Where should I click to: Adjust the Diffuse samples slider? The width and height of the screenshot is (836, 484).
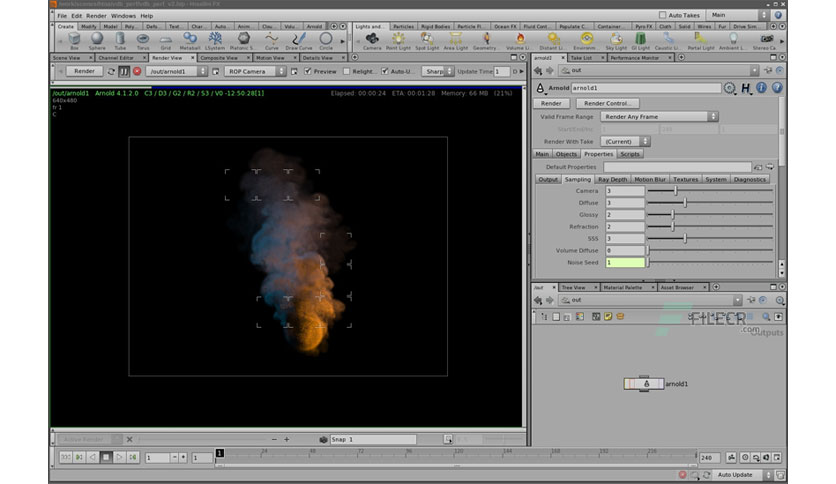coord(710,203)
